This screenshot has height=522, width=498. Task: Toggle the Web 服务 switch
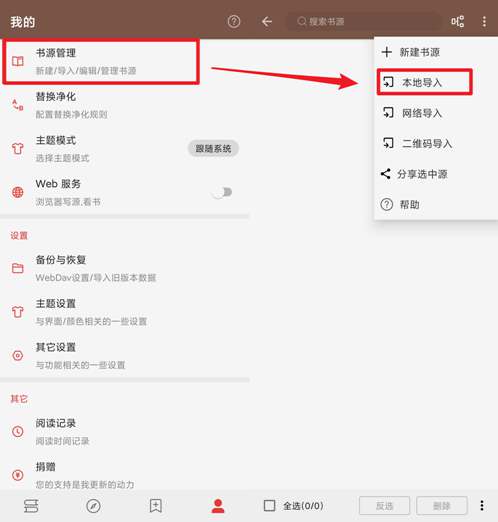(223, 192)
